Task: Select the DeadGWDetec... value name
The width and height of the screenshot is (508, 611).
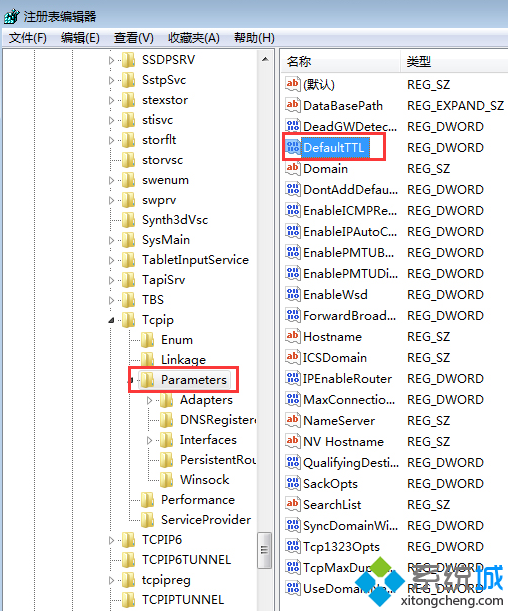Action: 350,127
